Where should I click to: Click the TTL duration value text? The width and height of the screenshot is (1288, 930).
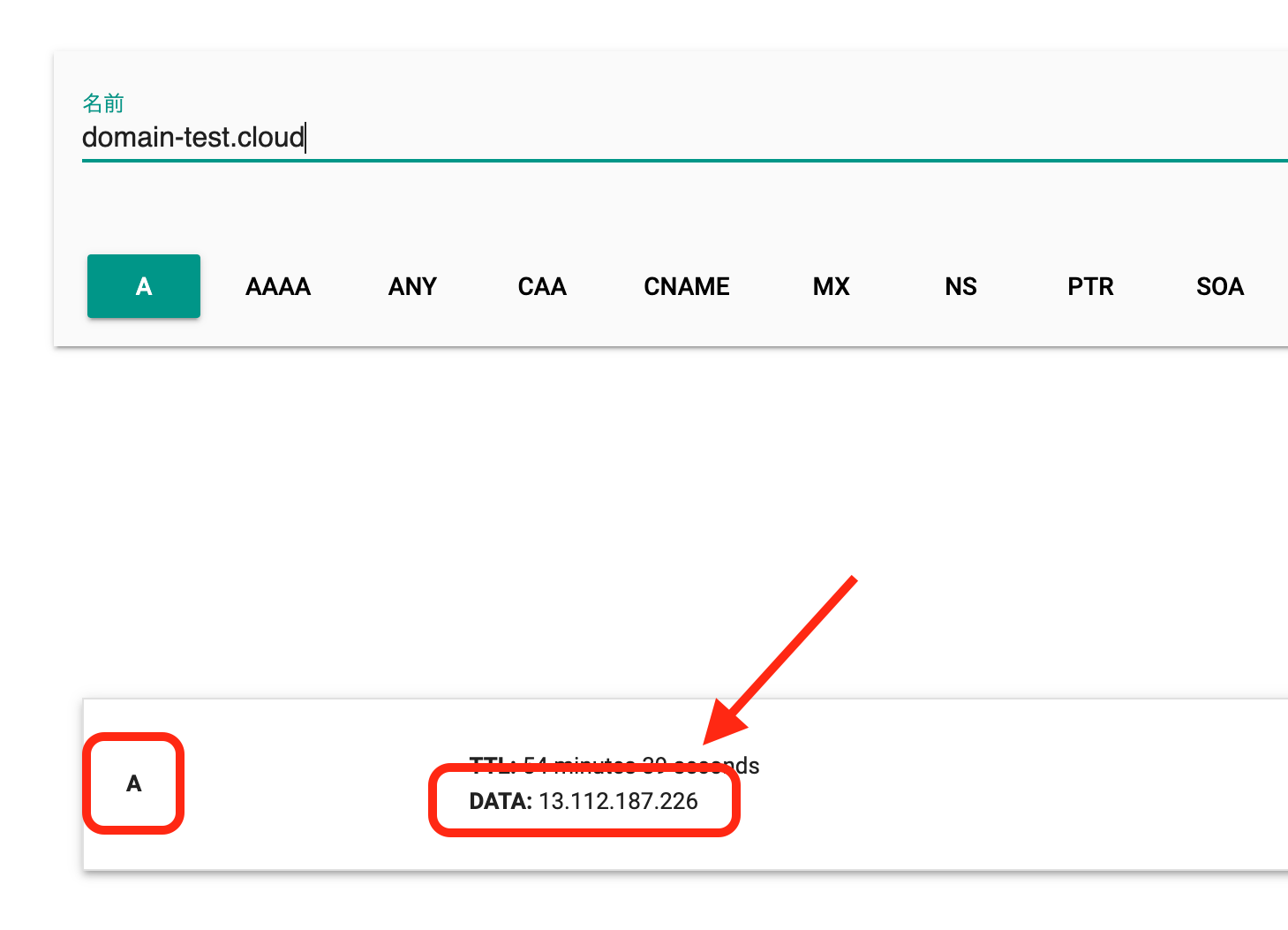pyautogui.click(x=641, y=765)
